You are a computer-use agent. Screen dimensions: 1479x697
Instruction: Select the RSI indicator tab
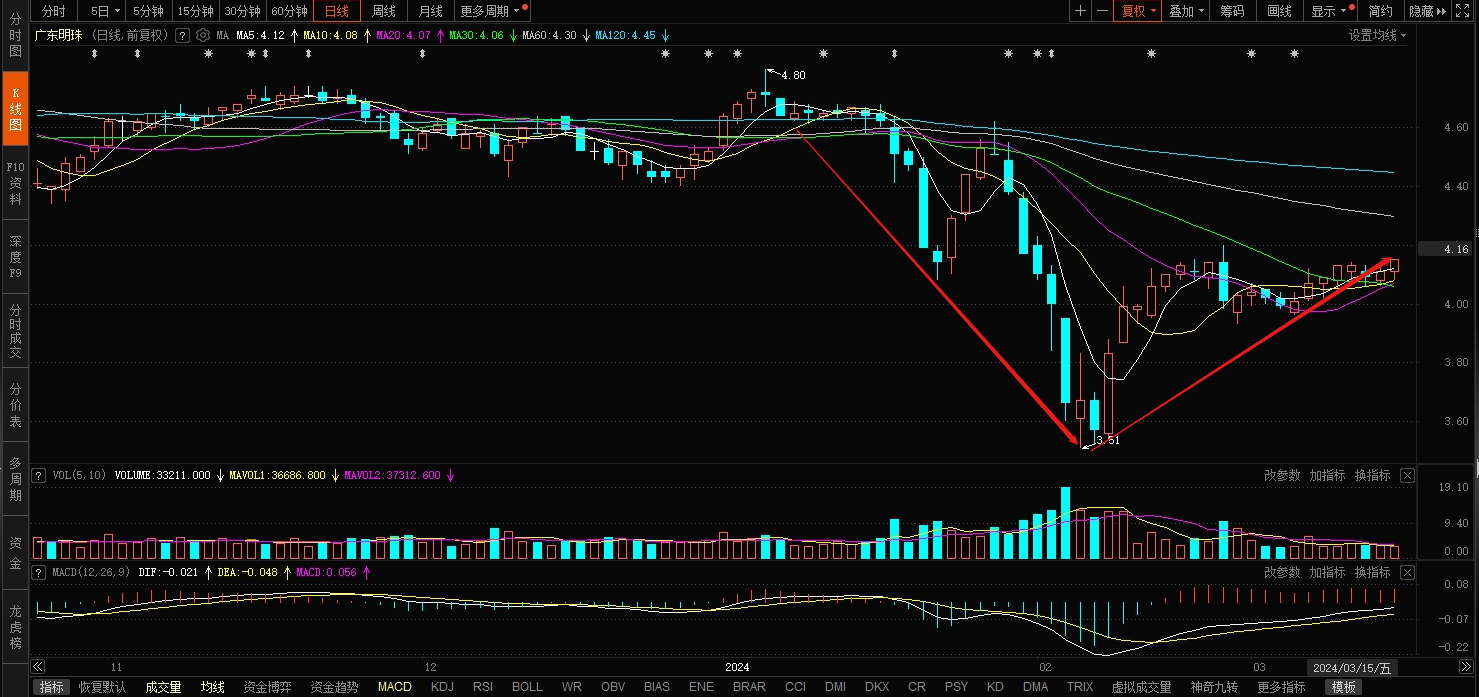[483, 687]
